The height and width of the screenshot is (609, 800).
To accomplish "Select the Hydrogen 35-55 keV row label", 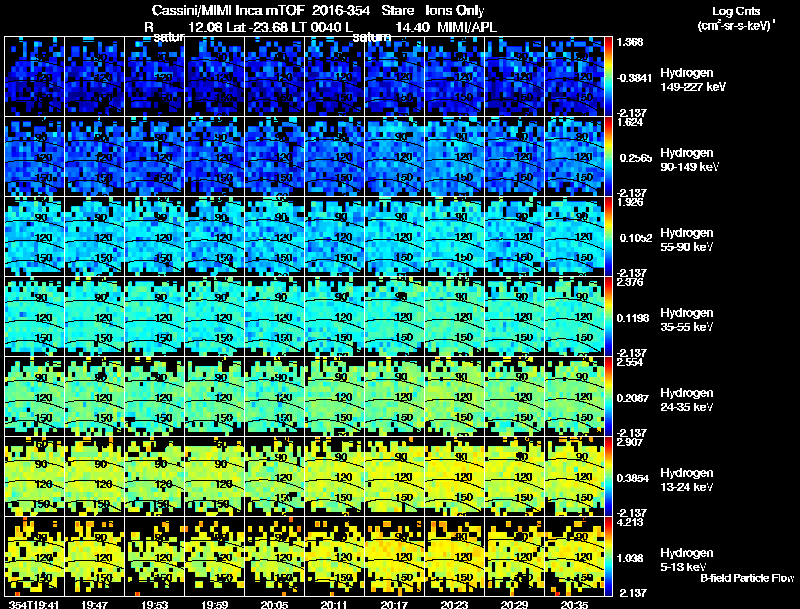I will click(x=687, y=320).
